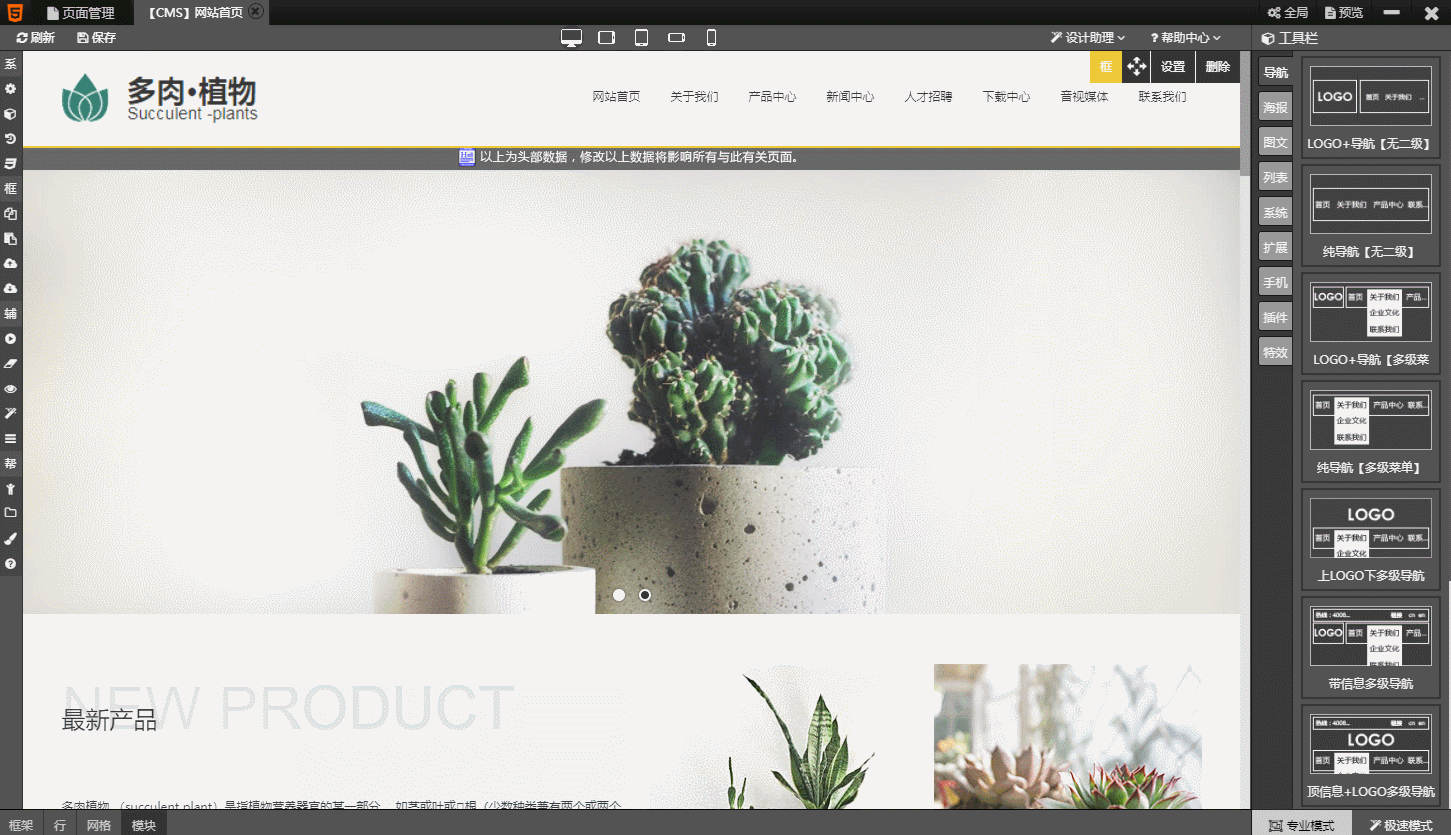Open the 海报 toolbar category
The width and height of the screenshot is (1451, 835).
coord(1275,108)
